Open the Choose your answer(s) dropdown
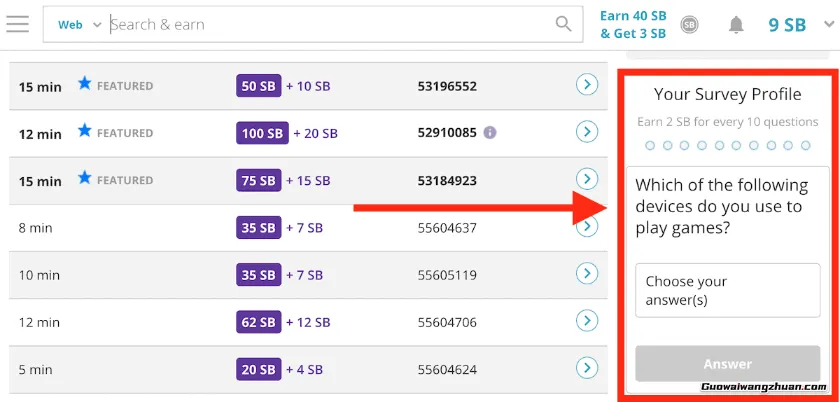This screenshot has height=402, width=840. click(x=727, y=290)
